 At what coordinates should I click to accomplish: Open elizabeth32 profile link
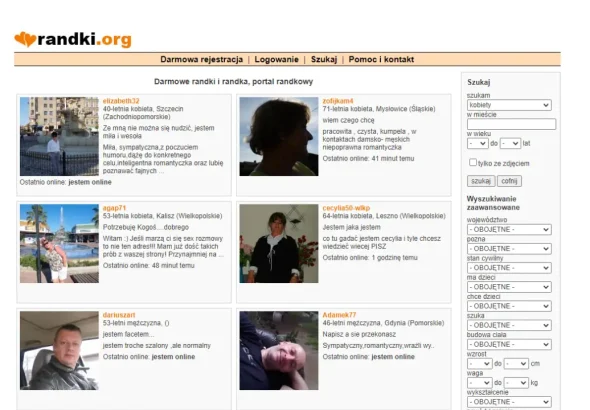pos(121,101)
